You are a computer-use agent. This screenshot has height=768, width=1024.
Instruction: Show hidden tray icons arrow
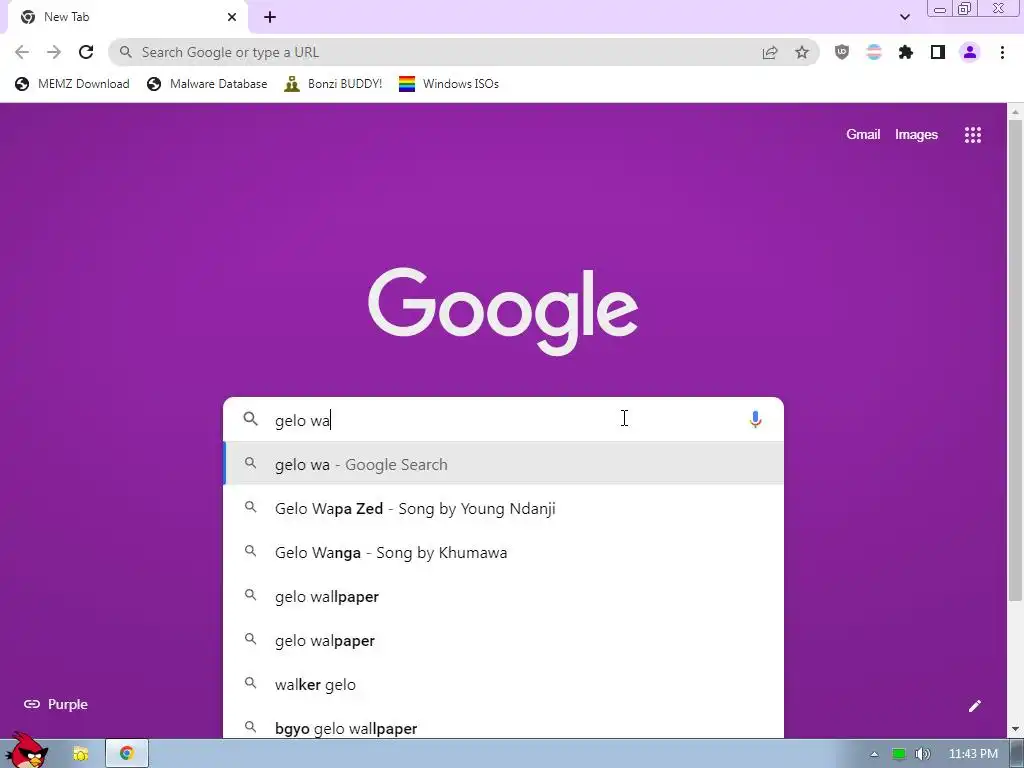(874, 754)
